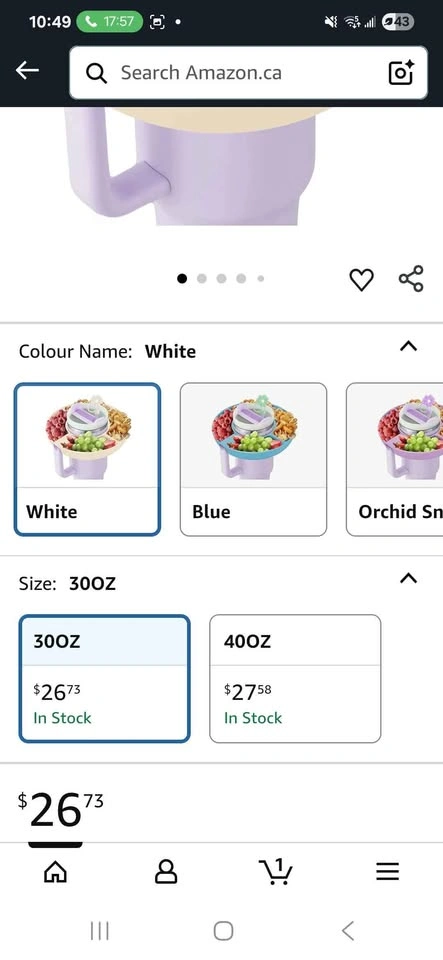This screenshot has height=960, width=443.
Task: Select the White colour option
Action: [x=87, y=459]
